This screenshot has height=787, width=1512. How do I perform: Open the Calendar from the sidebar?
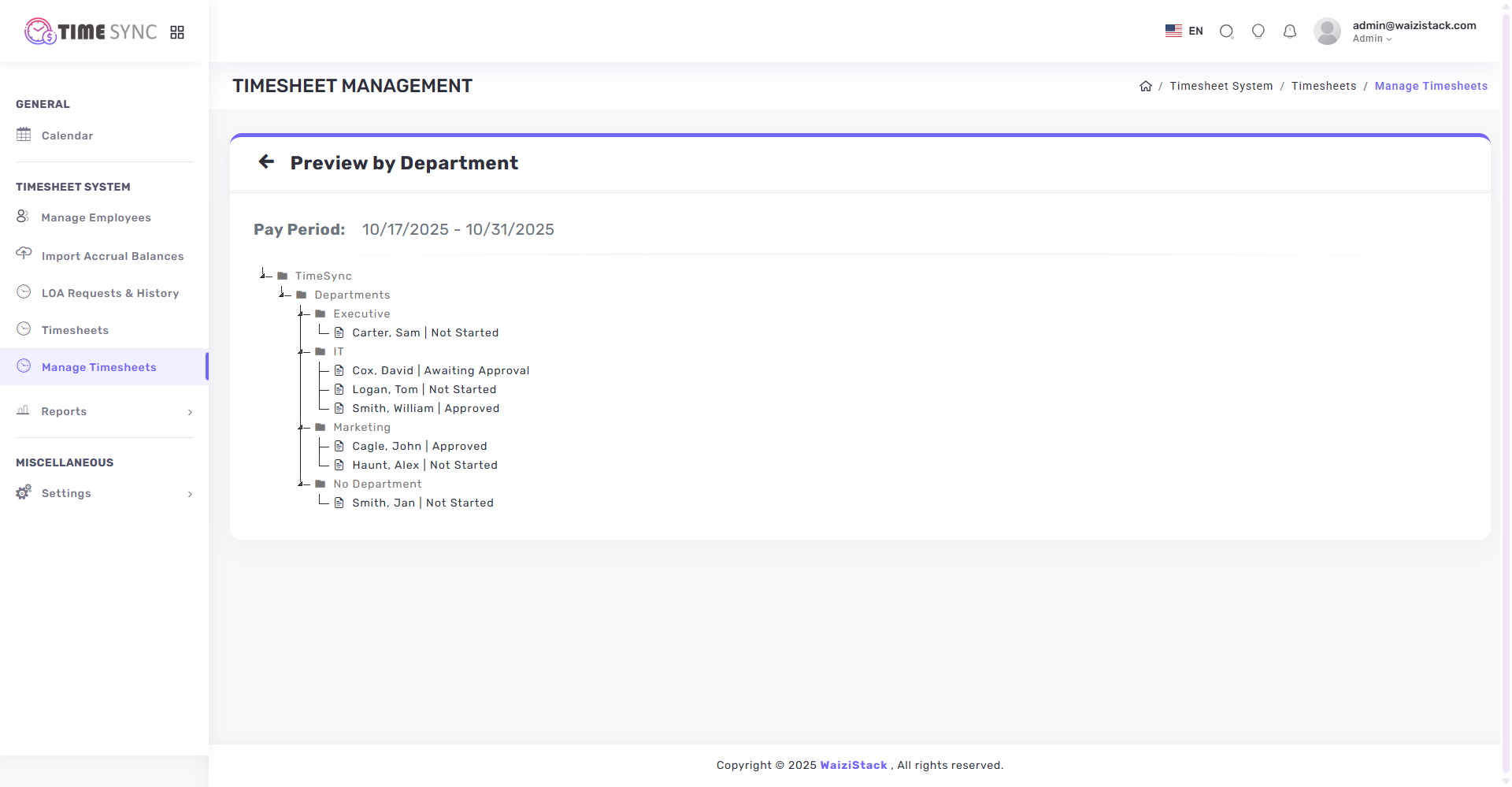tap(67, 135)
